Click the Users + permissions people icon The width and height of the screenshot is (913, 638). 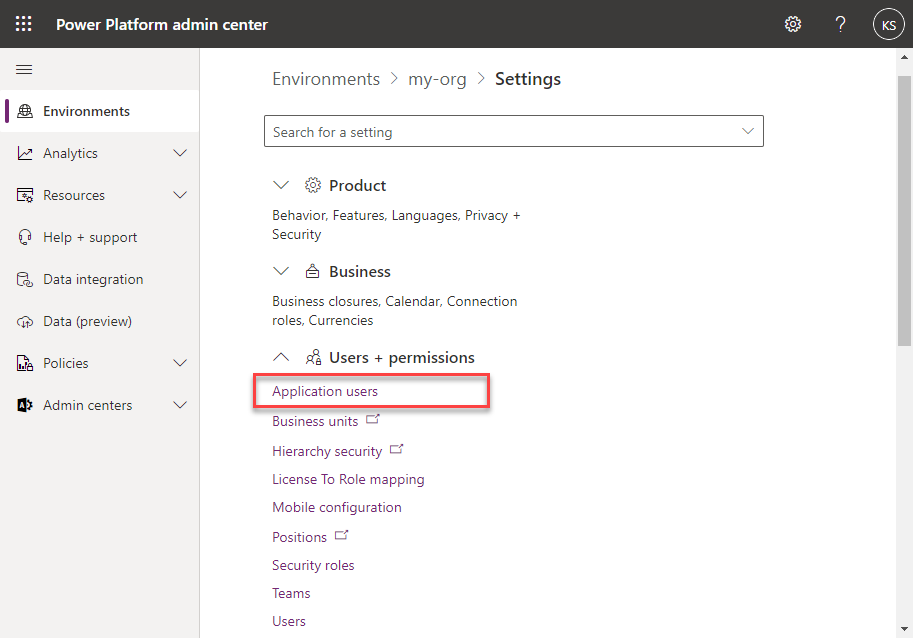[313, 357]
